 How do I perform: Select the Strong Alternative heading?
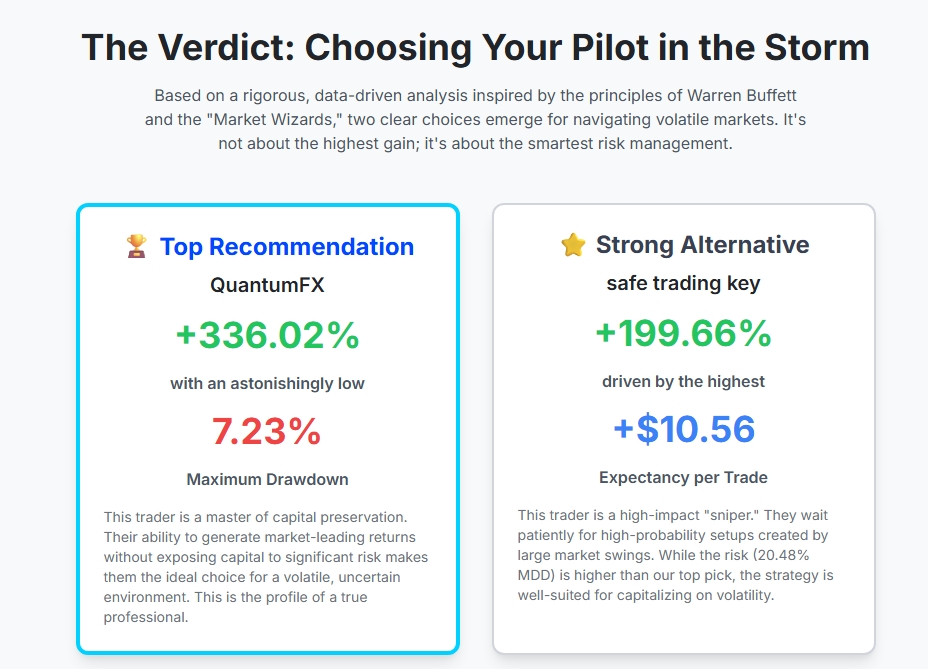click(x=702, y=245)
